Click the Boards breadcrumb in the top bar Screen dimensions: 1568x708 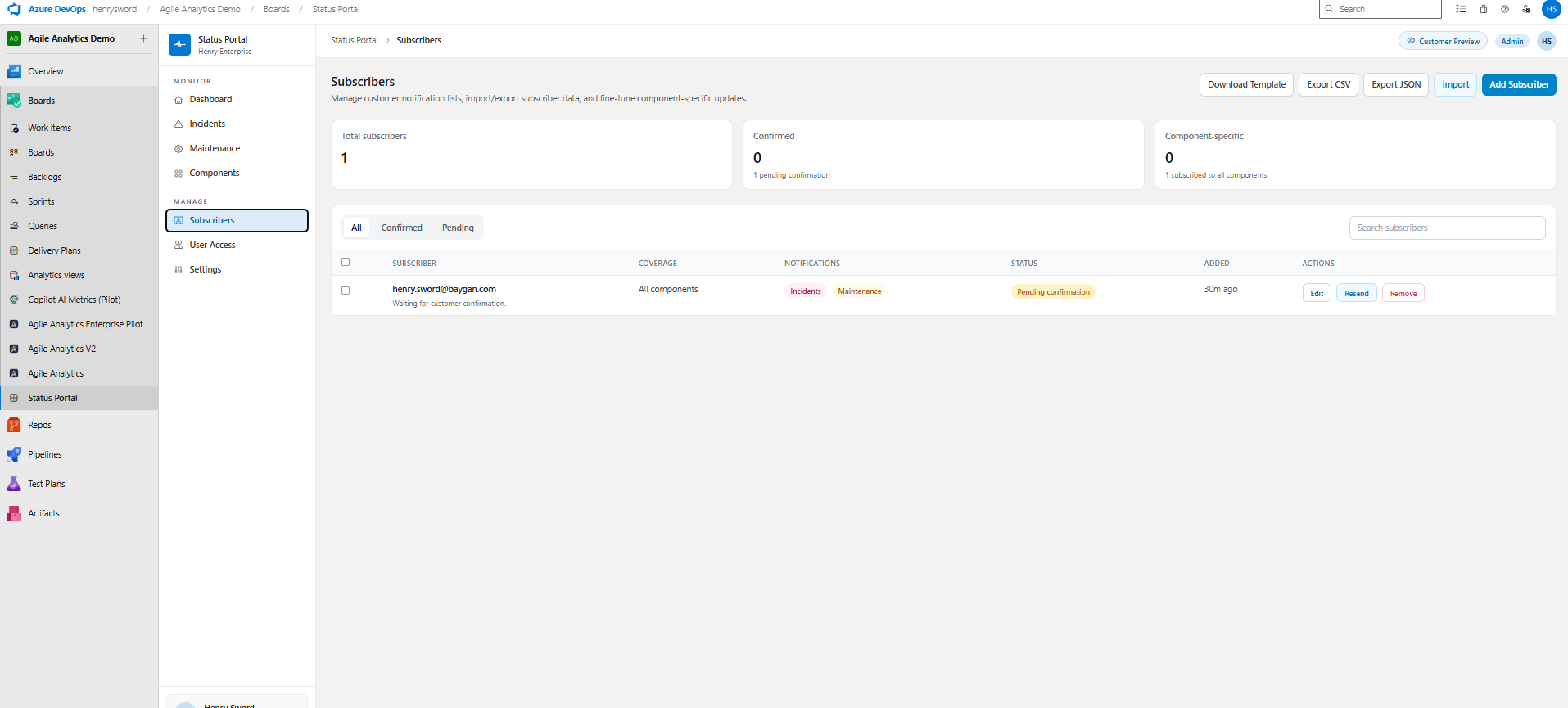click(276, 9)
